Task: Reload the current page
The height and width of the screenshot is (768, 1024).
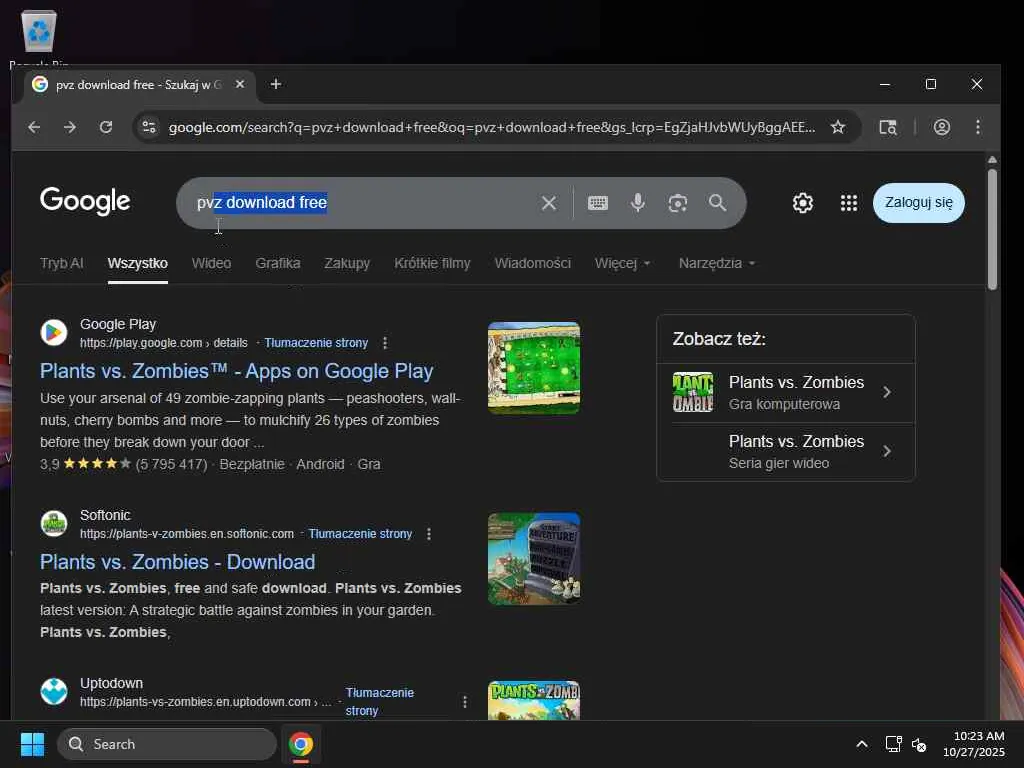Action: 106,127
